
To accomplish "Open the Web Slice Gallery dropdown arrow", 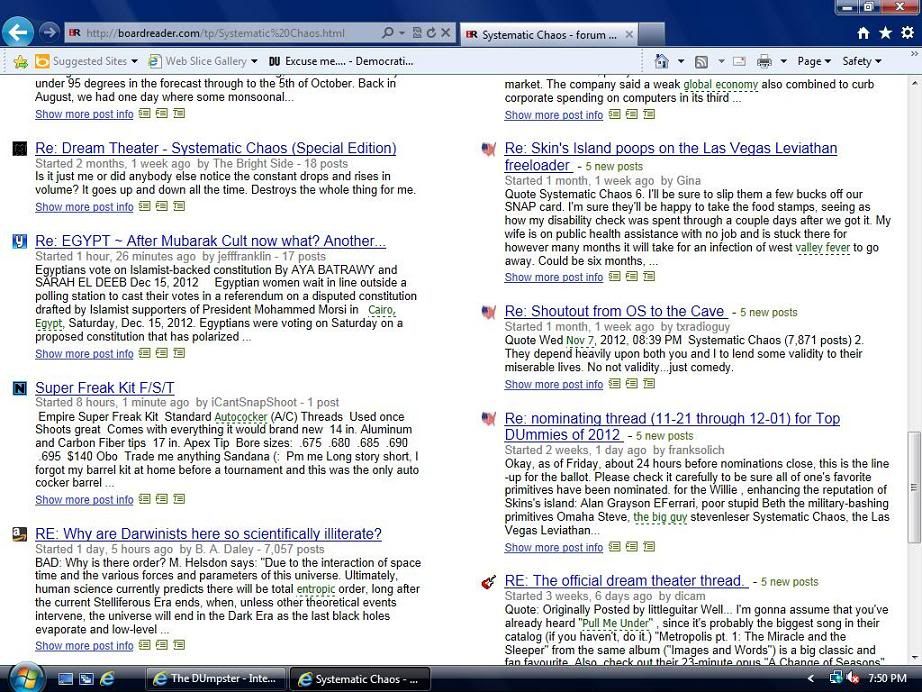I will tap(254, 61).
